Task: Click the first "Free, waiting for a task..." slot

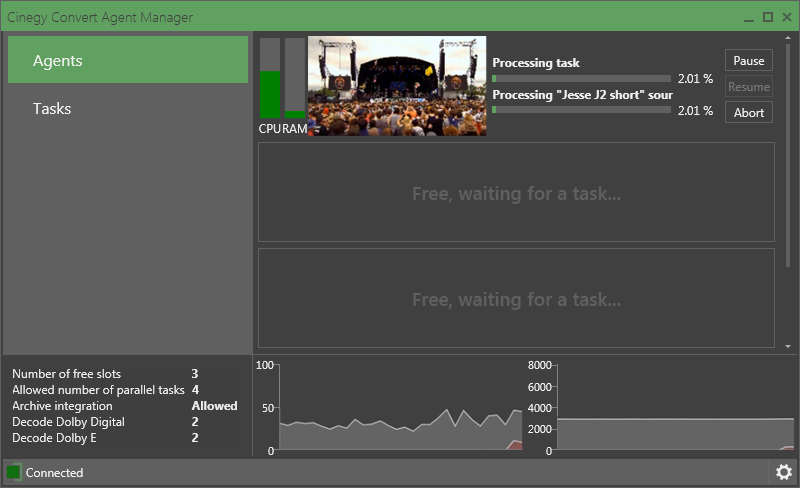Action: tap(516, 192)
